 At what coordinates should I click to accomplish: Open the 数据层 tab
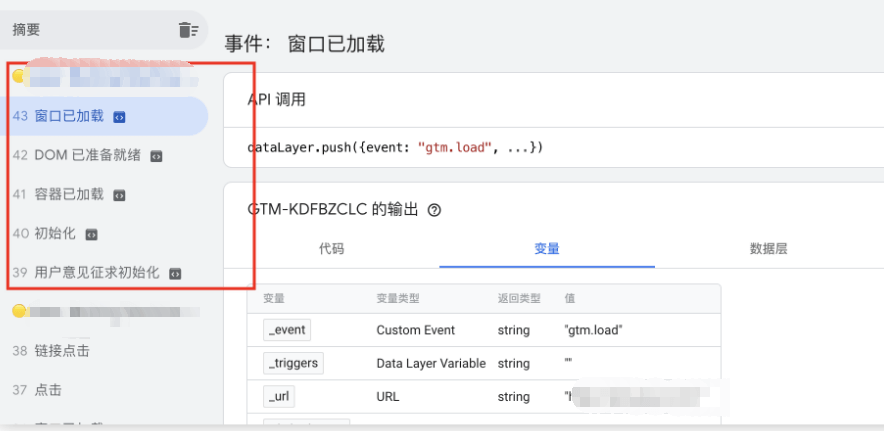tap(768, 249)
